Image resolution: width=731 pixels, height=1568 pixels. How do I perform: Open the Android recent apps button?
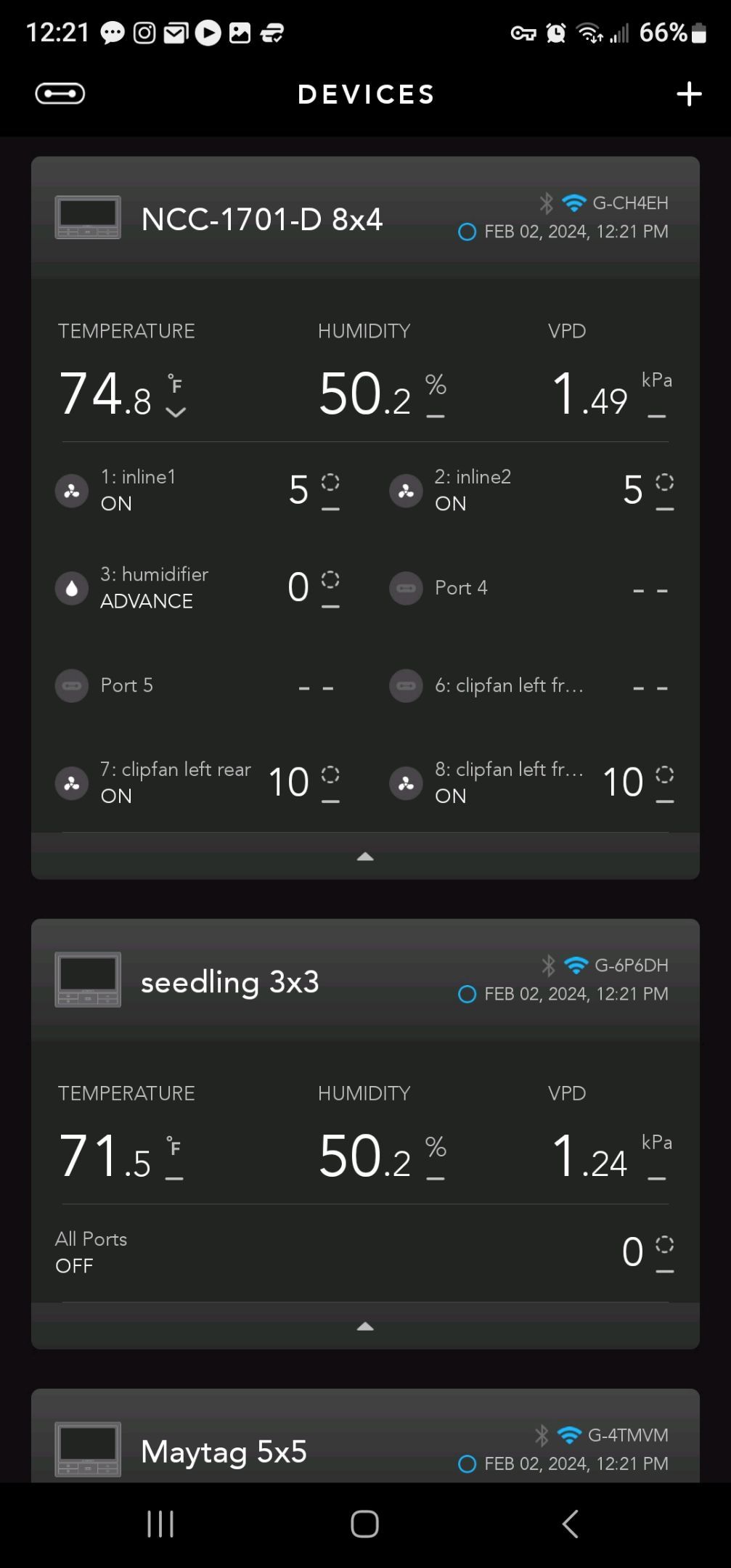160,1524
